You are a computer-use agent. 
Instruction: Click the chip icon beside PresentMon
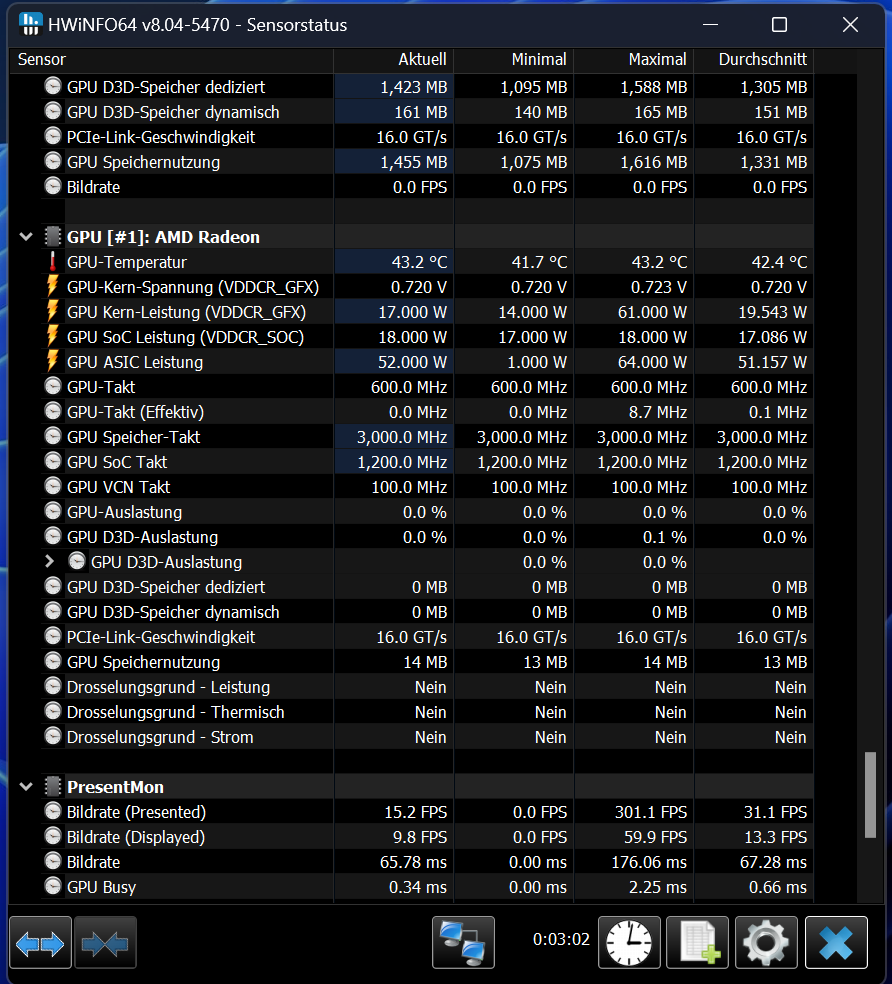[x=53, y=786]
